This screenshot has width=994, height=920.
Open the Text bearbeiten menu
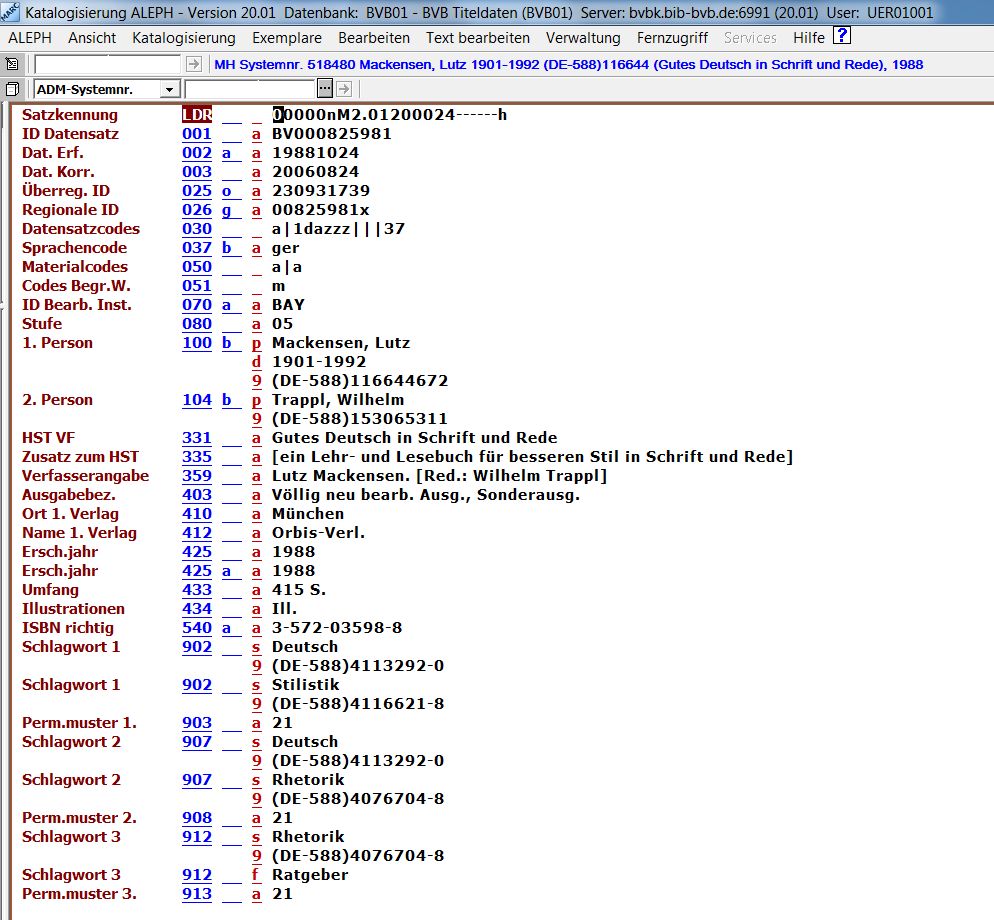477,38
